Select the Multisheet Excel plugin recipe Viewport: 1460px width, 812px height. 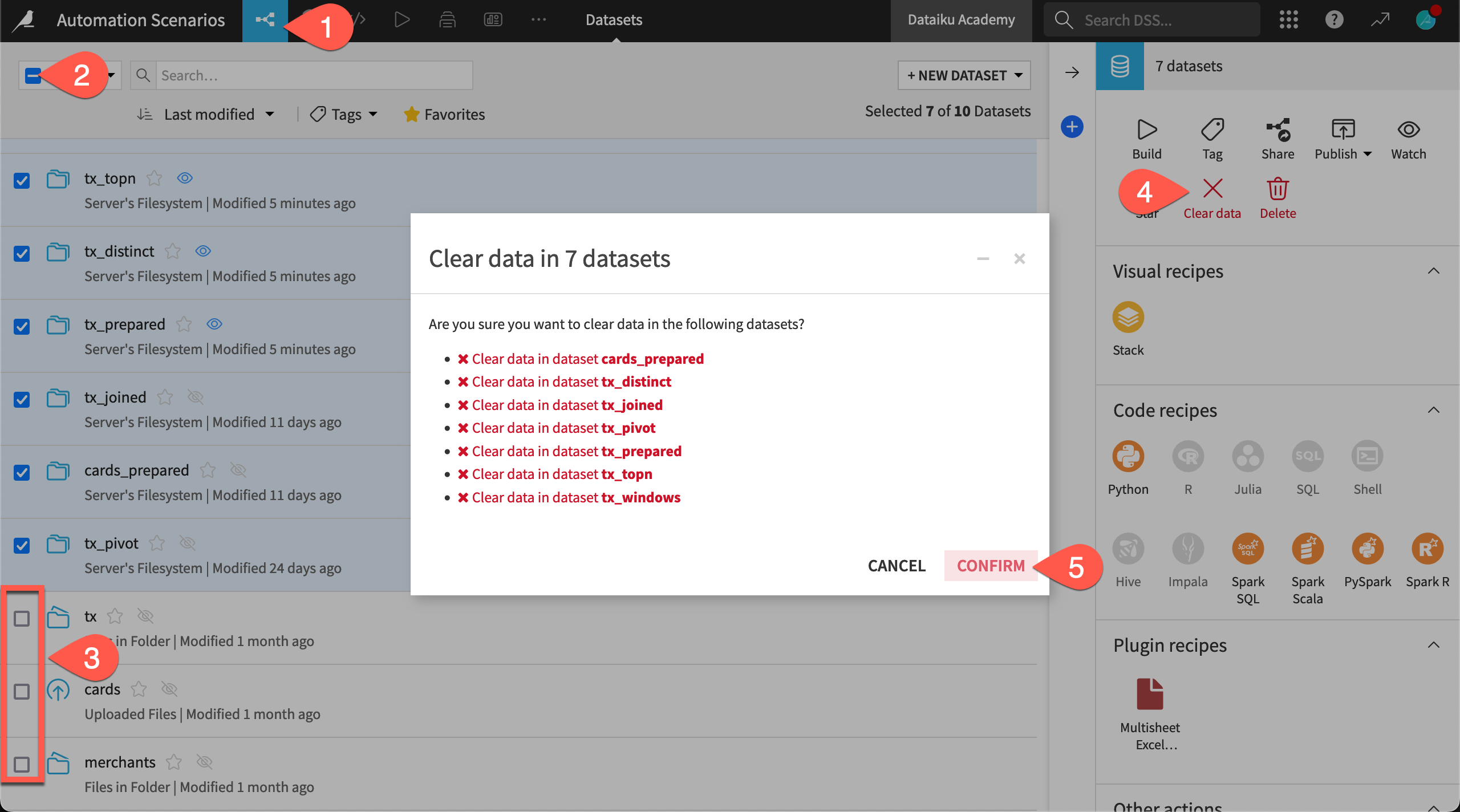[1150, 693]
